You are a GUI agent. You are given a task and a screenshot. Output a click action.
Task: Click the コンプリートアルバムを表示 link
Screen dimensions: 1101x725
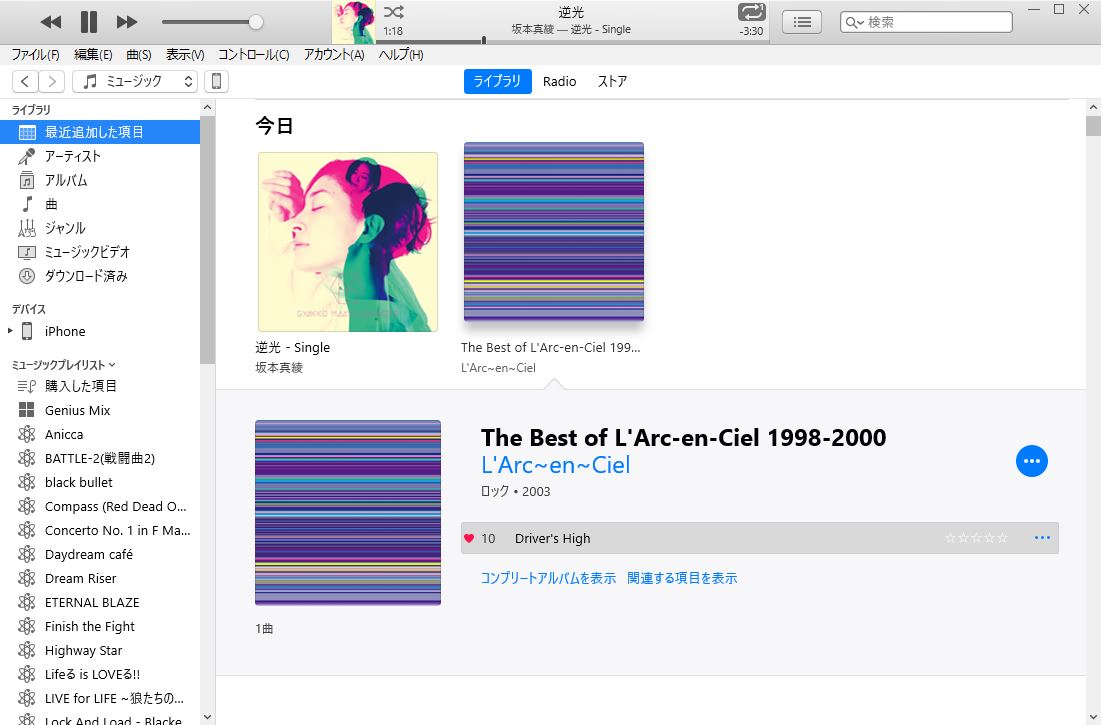click(548, 578)
